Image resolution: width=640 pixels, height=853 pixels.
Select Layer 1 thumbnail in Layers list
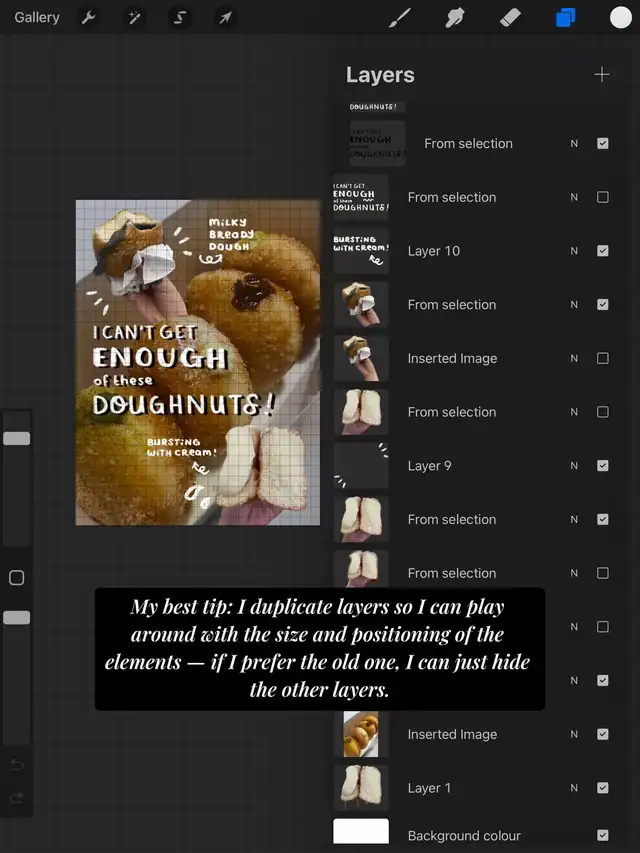tap(361, 788)
